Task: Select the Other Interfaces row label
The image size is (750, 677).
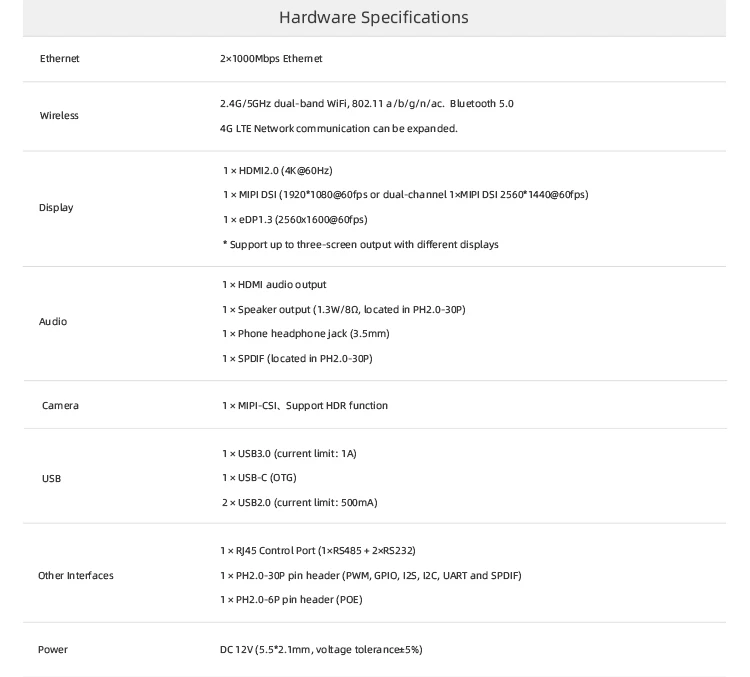Action: (x=76, y=576)
